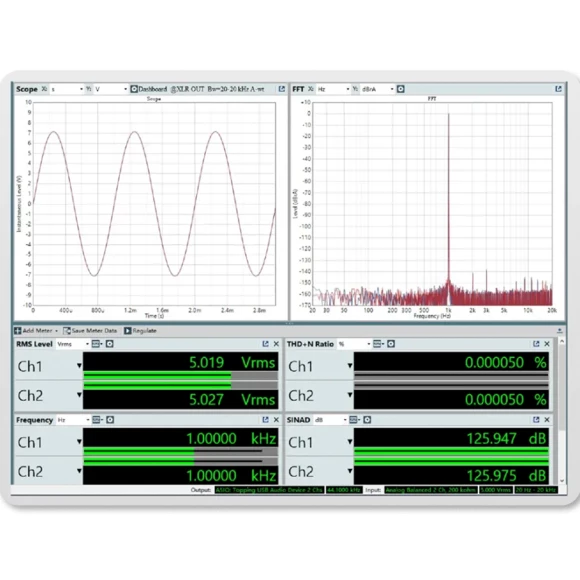Open Scope X axis unit dropdown
Viewport: 580px width, 580px height.
coord(67,89)
